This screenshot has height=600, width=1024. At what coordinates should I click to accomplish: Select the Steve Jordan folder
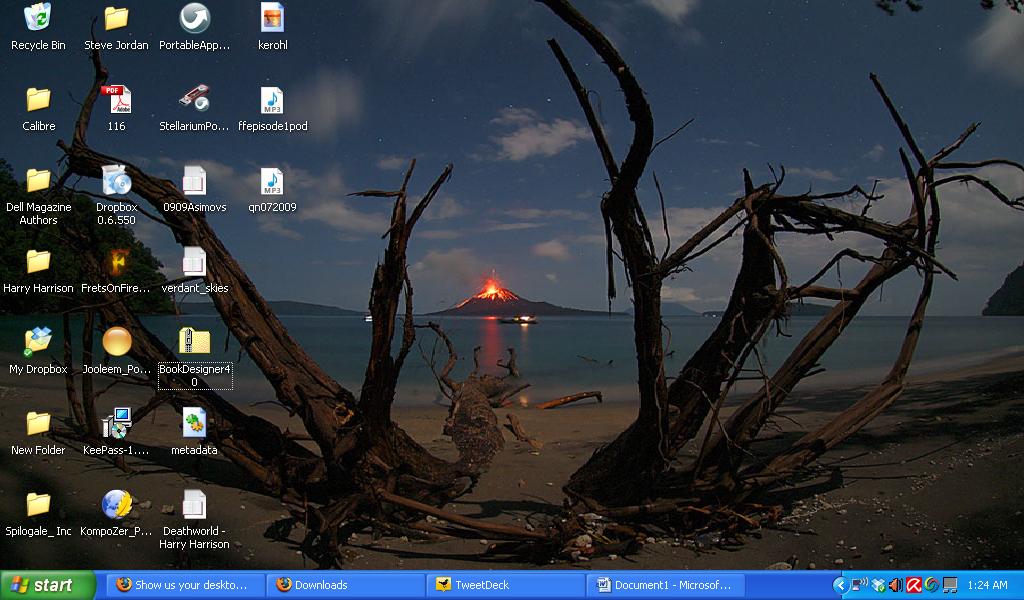coord(116,18)
